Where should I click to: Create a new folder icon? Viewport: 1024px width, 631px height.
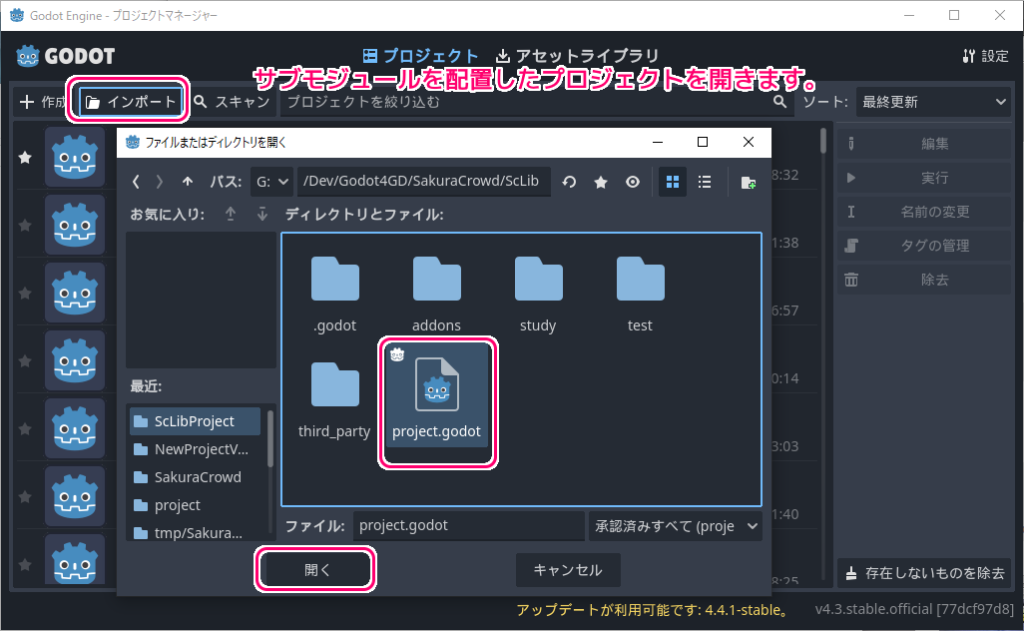pos(748,182)
